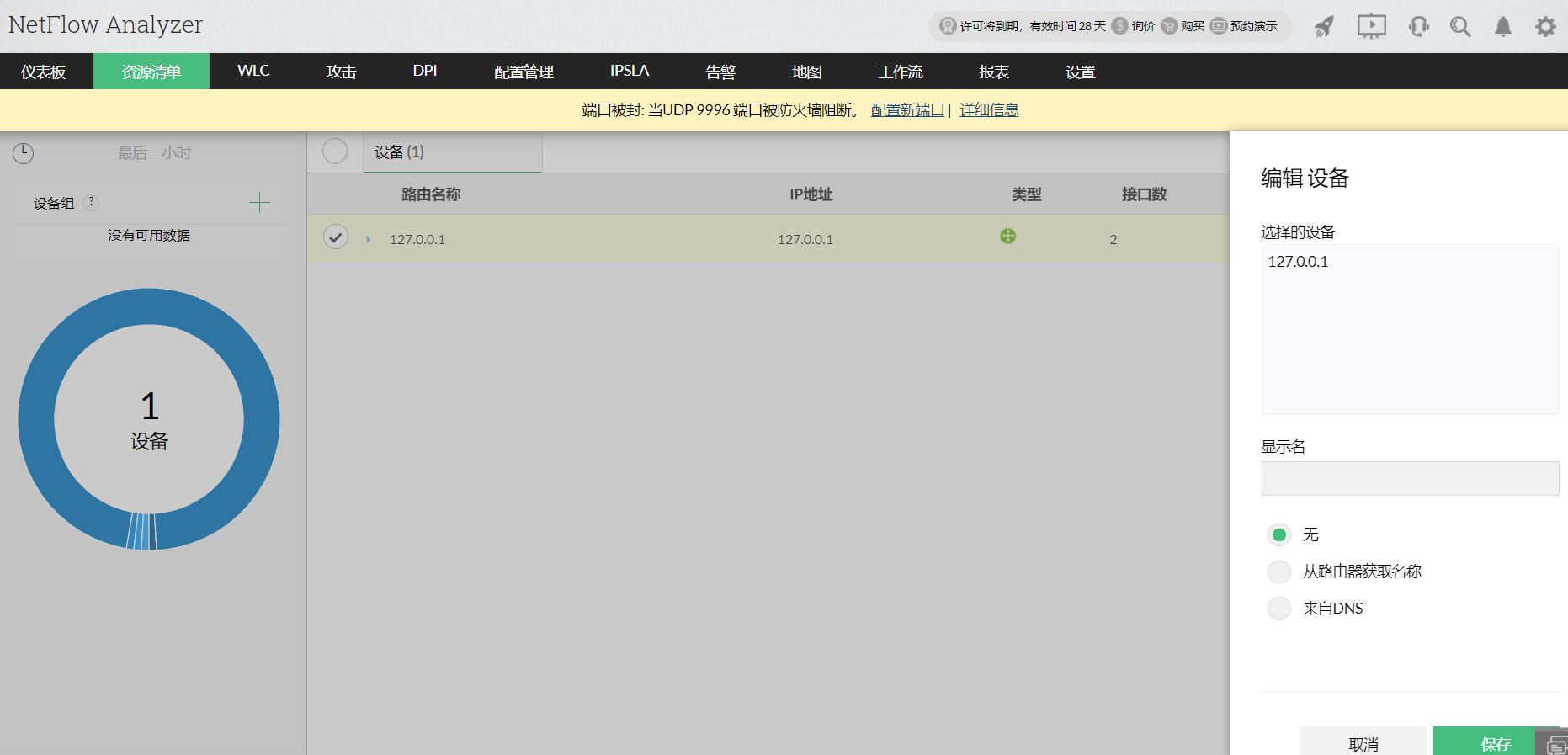This screenshot has width=1568, height=755.
Task: Click the 详细信息 link in banner
Action: [x=989, y=110]
